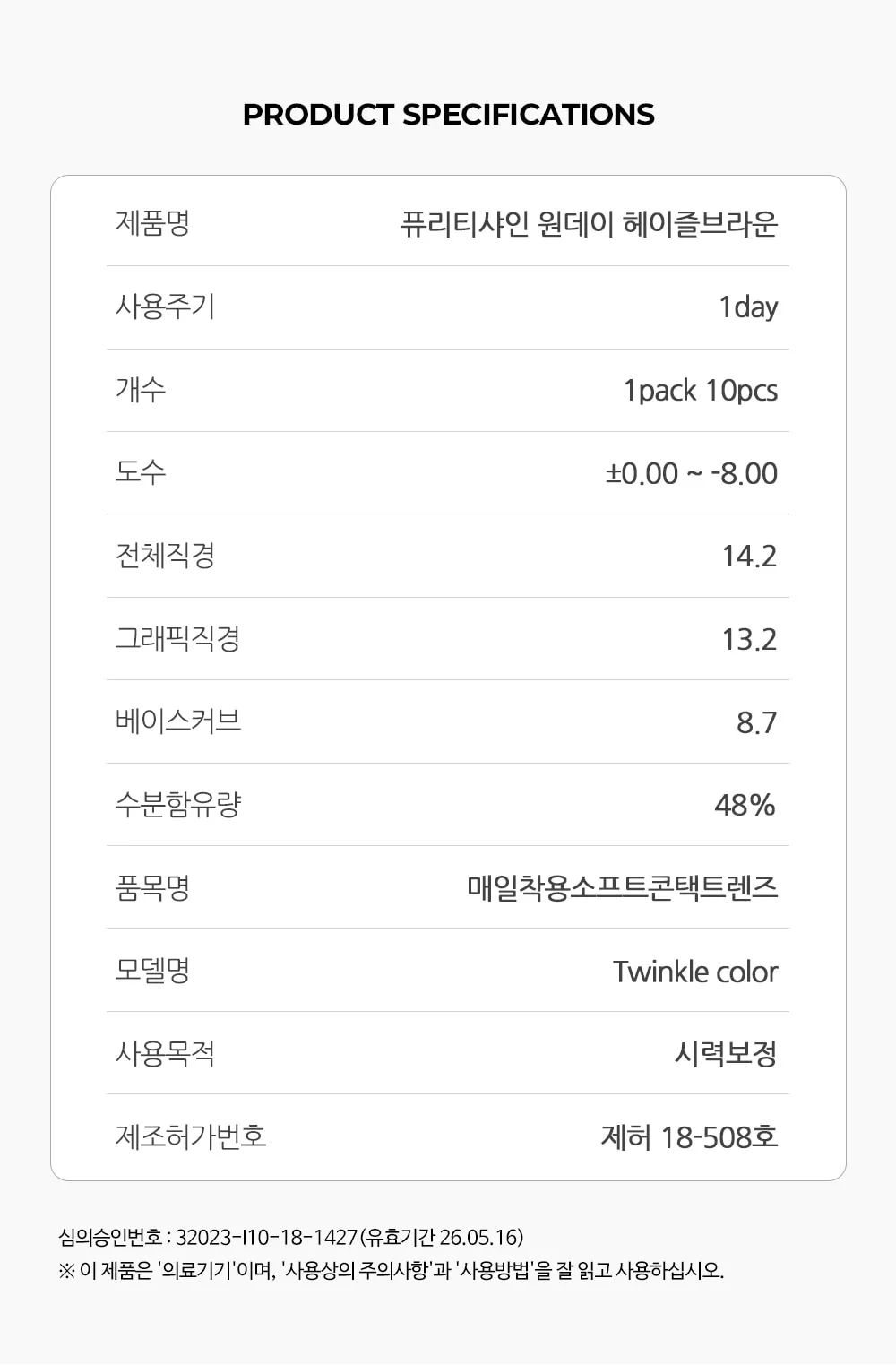Screen dimensions: 896x1365
Task: Click the 수분함유량 row label
Action: [x=177, y=804]
